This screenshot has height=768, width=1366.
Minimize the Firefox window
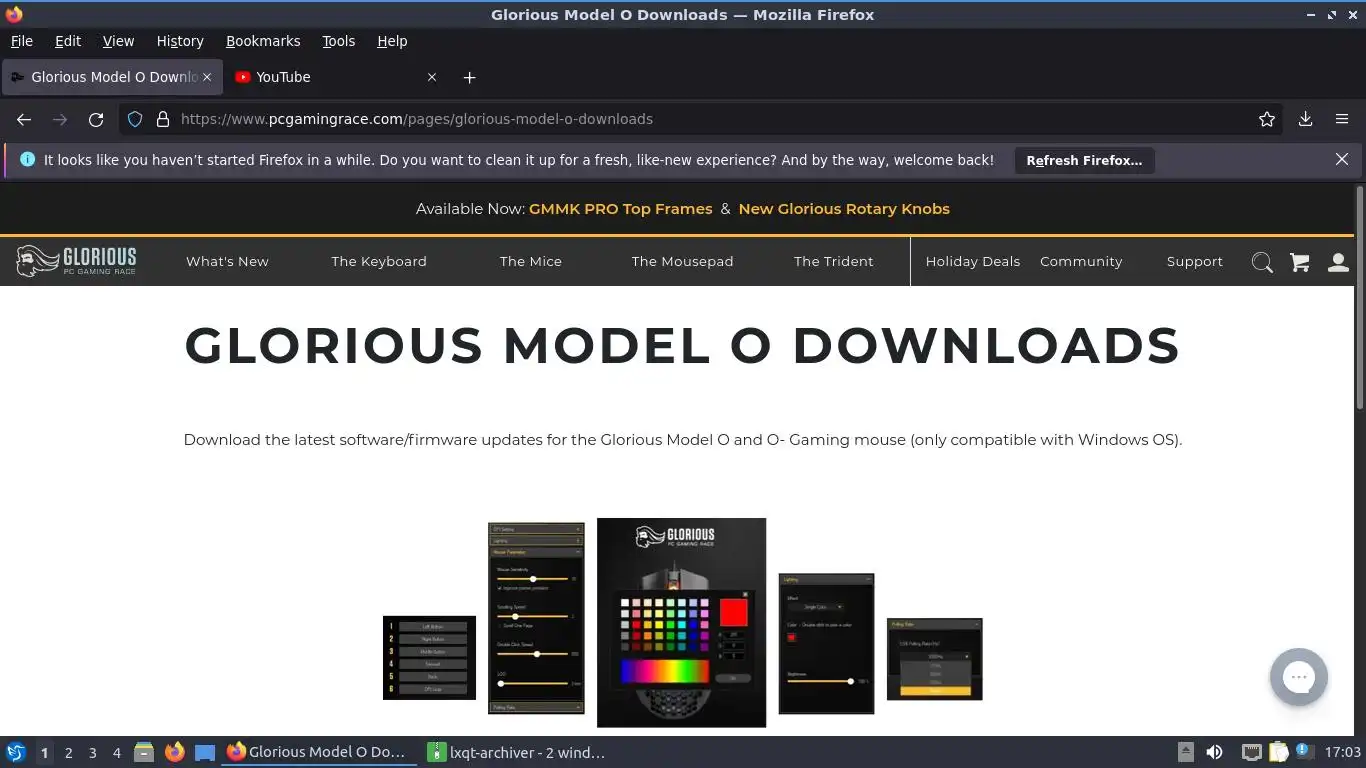(1312, 15)
